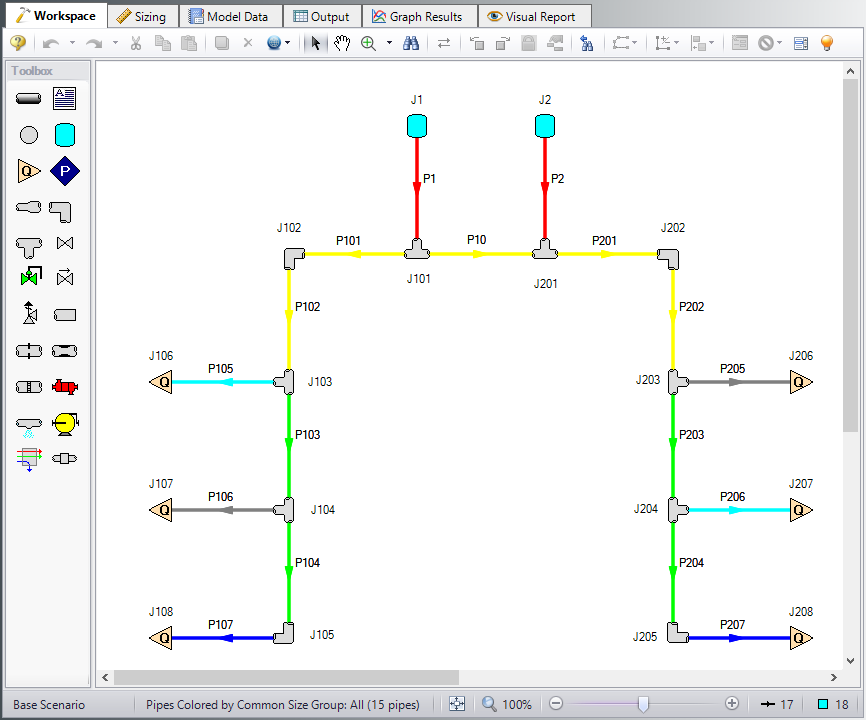Select the Pump junction tool
866x720 pixels.
(x=65, y=386)
